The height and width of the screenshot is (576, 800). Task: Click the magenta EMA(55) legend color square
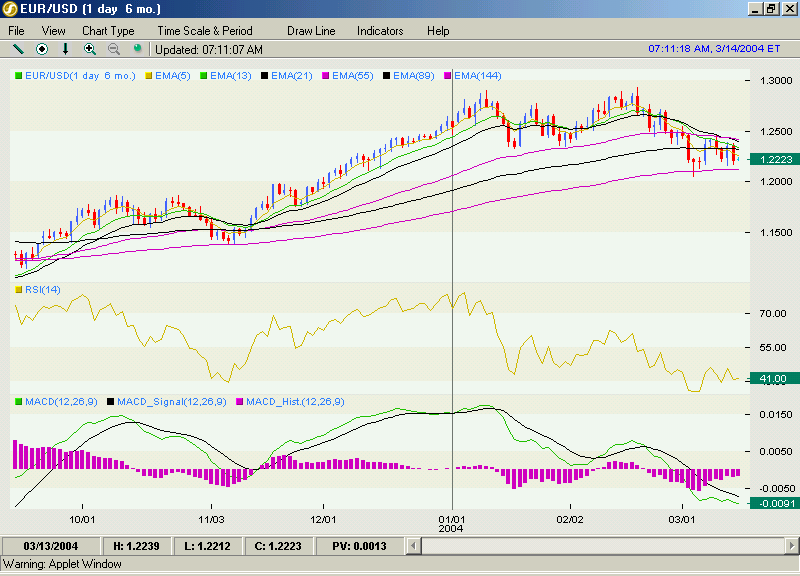(326, 76)
